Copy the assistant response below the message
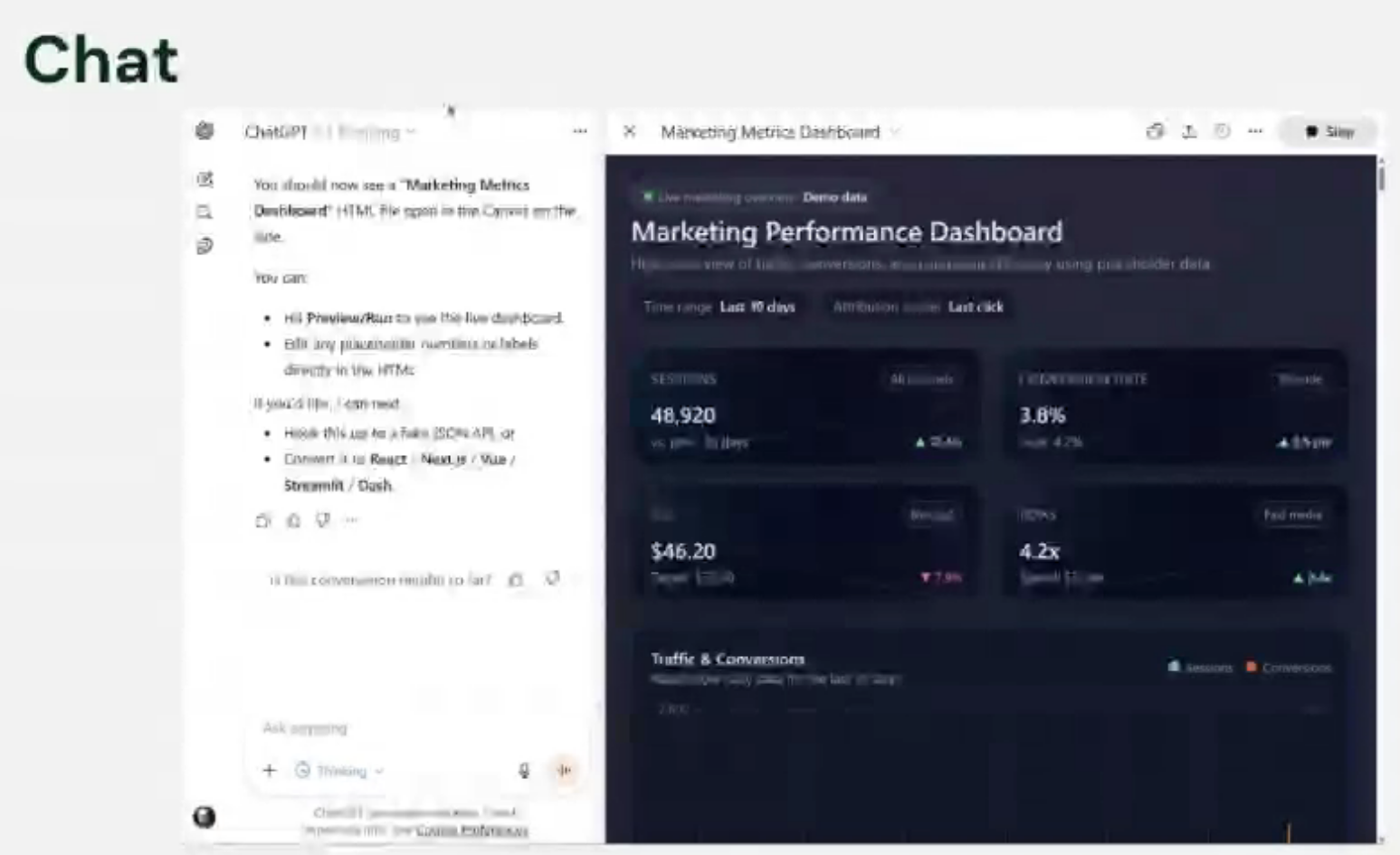Screen dimensions: 1400x855 click(x=262, y=520)
